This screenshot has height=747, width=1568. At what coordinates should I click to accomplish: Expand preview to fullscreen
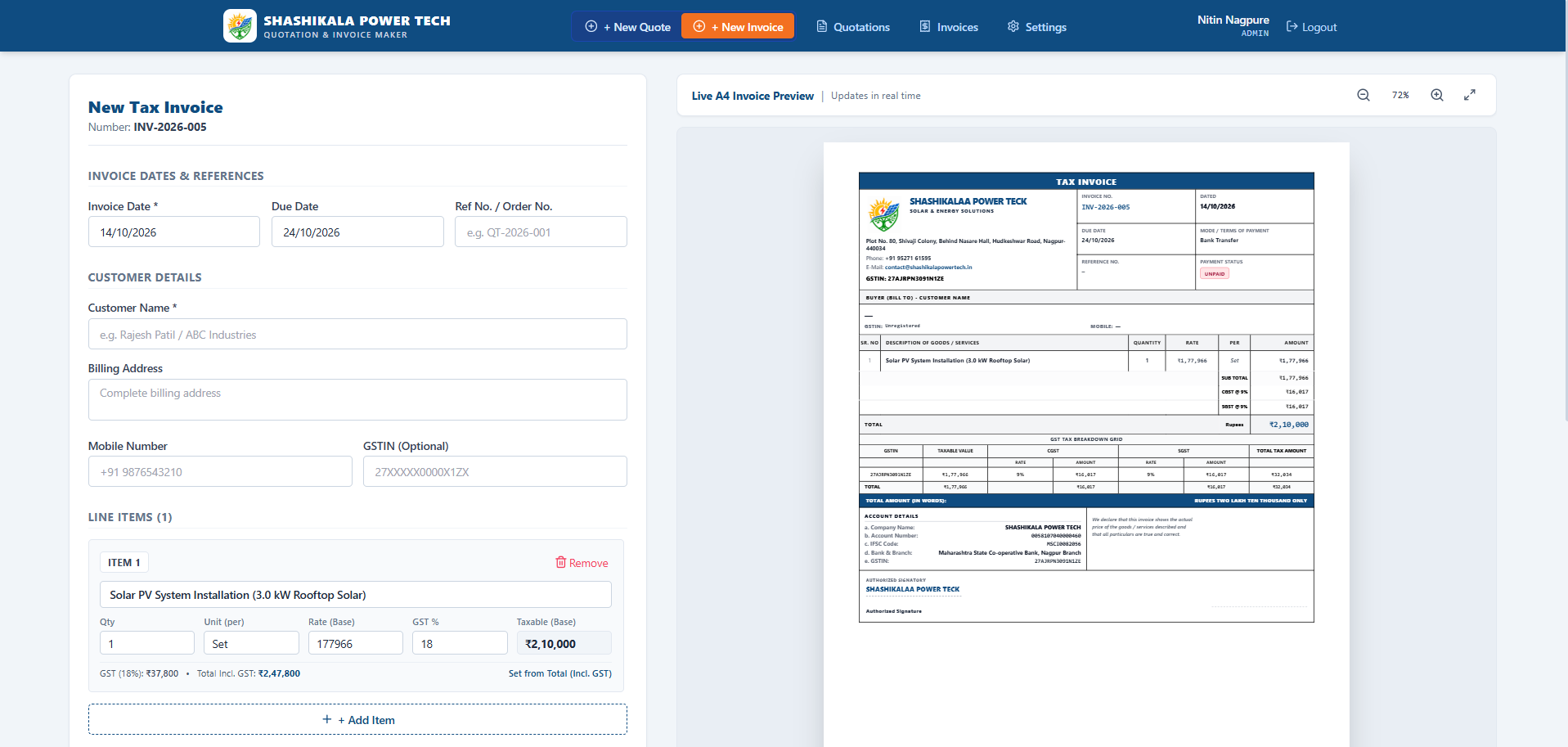[1470, 95]
